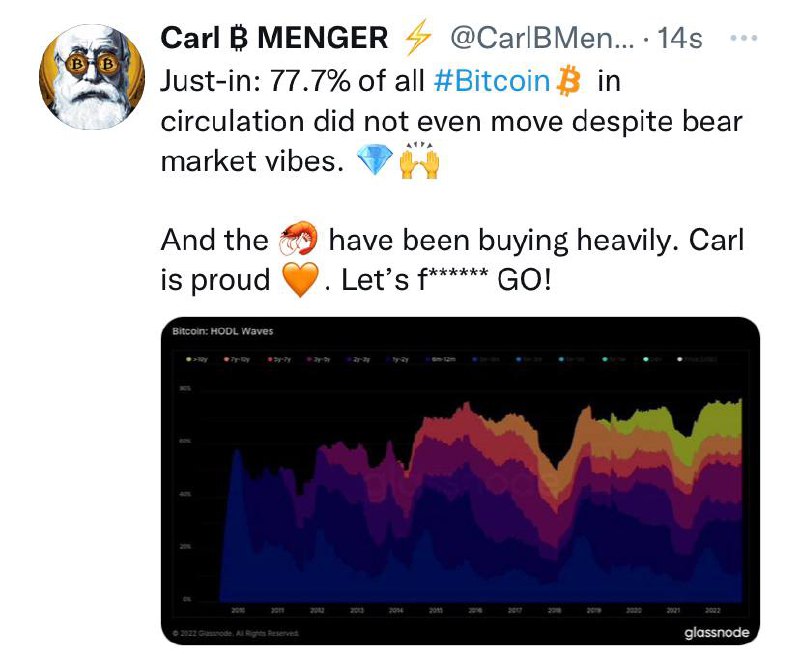Toggle the 7y-10y legend series
The height and width of the screenshot is (657, 800).
click(237, 360)
